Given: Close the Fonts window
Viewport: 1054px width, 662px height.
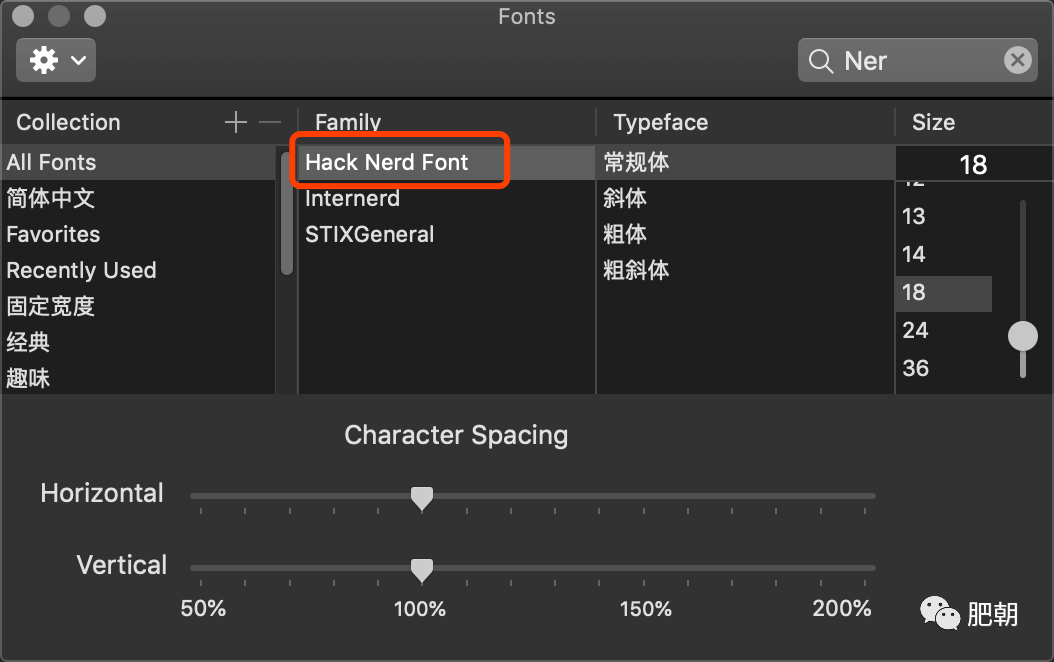Looking at the screenshot, I should [23, 15].
